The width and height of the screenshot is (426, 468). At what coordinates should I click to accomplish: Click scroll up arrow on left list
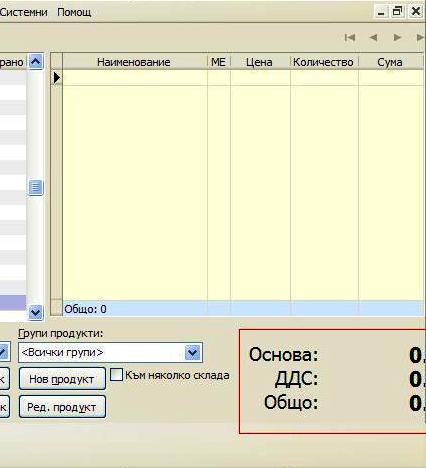coord(35,62)
